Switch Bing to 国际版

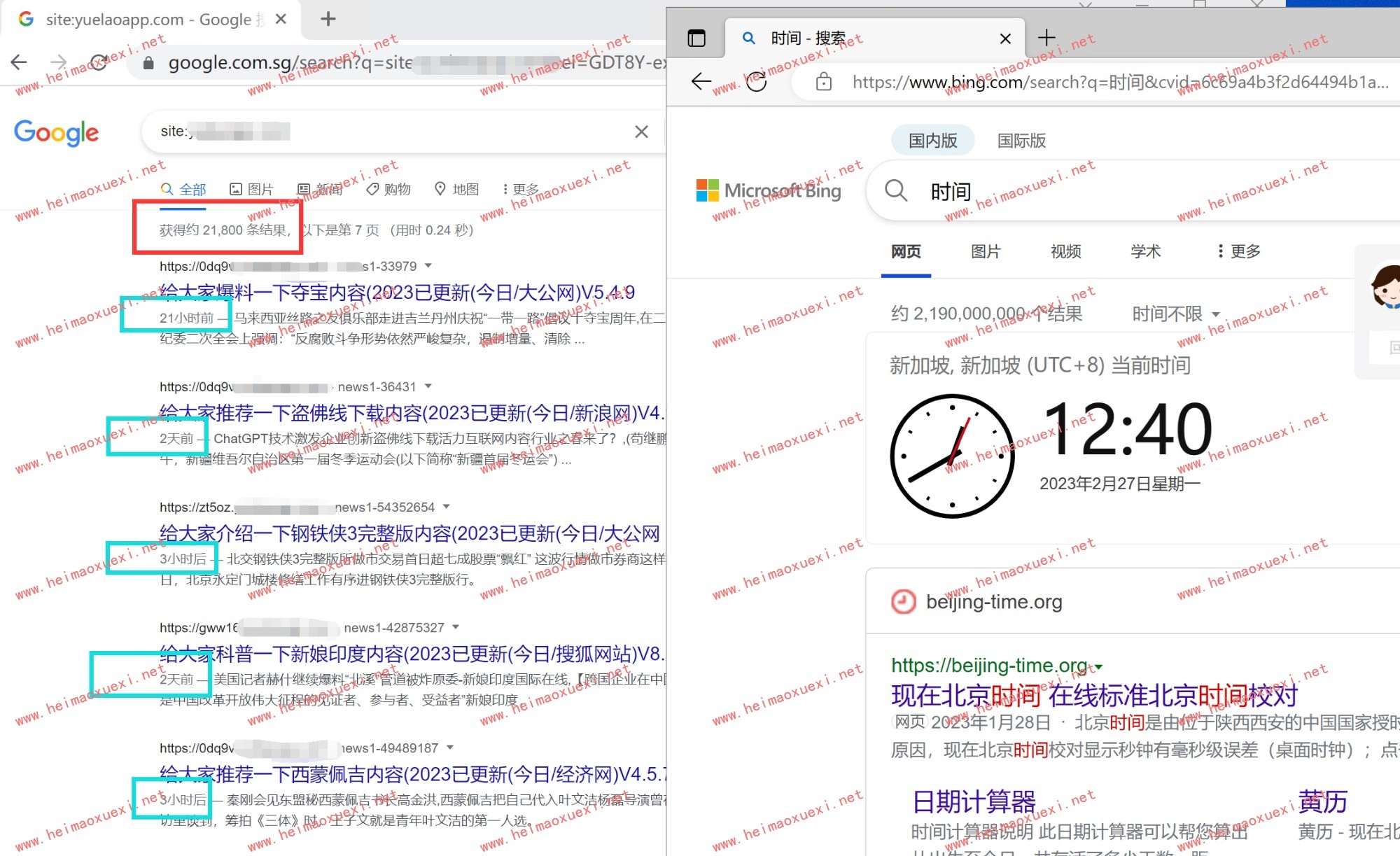click(1021, 141)
